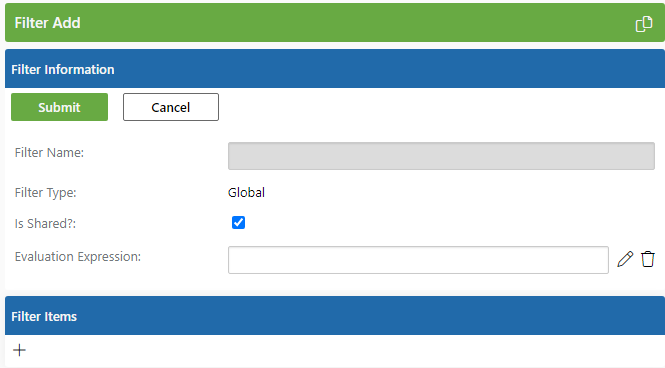The height and width of the screenshot is (368, 665).
Task: Uncheck the Is Shared checkbox
Action: click(238, 223)
